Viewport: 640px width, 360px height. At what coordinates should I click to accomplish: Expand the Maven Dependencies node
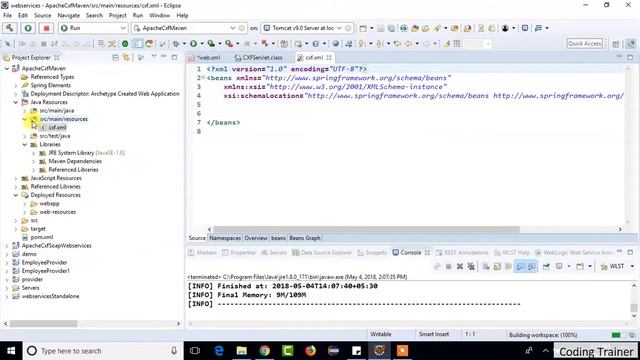[x=34, y=161]
